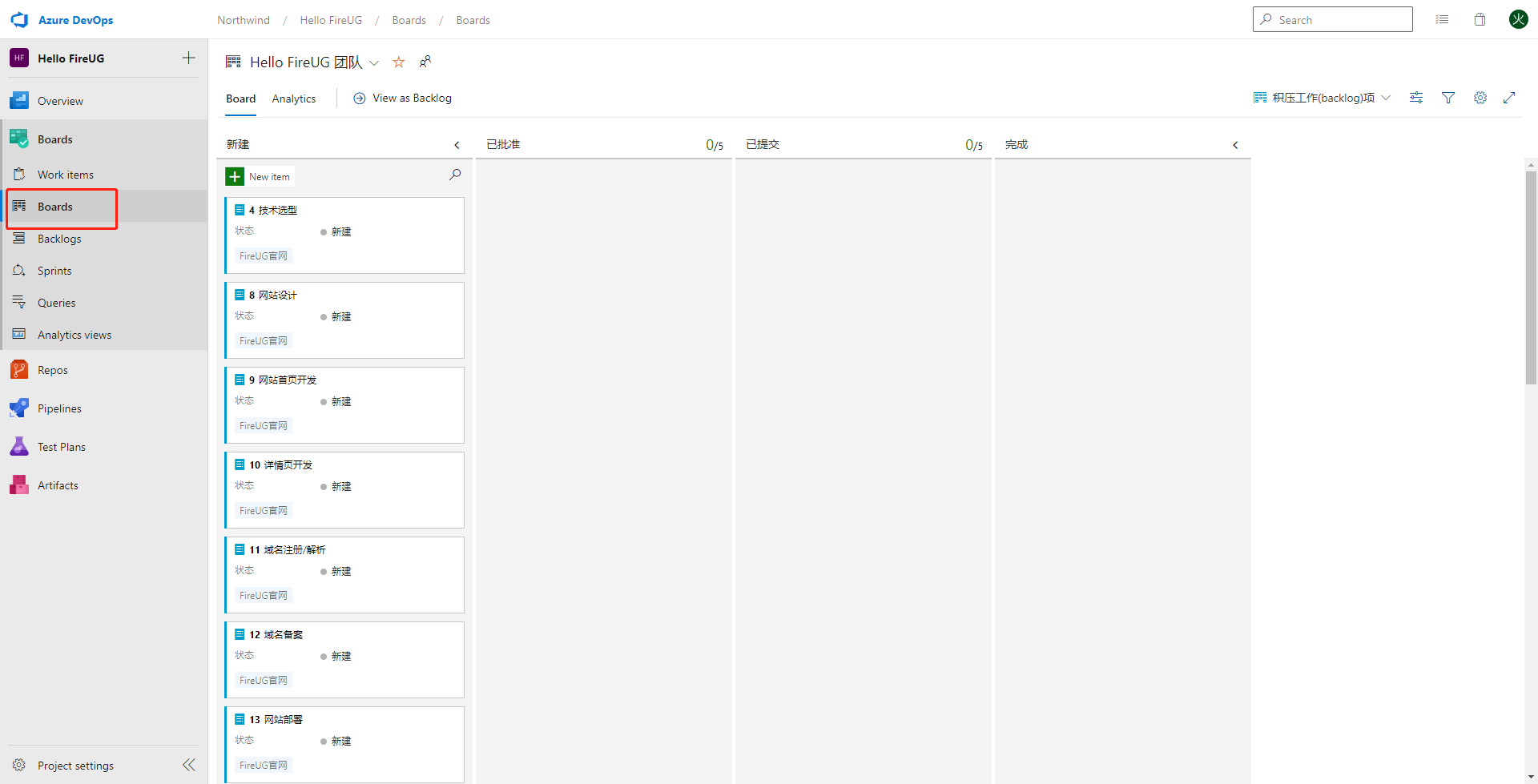Open view options sliders icon

(1416, 98)
